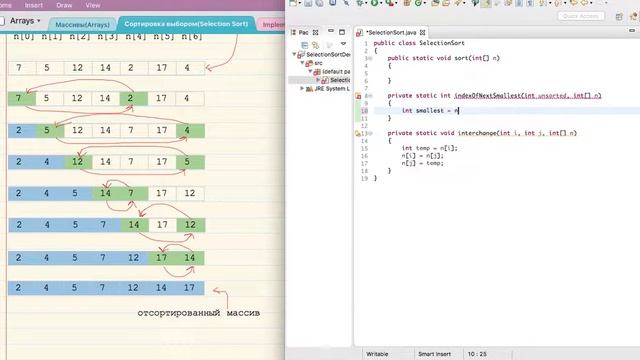Viewport: 640px width, 360px height.
Task: Minimize the Package Explorer view
Action: tap(331, 31)
